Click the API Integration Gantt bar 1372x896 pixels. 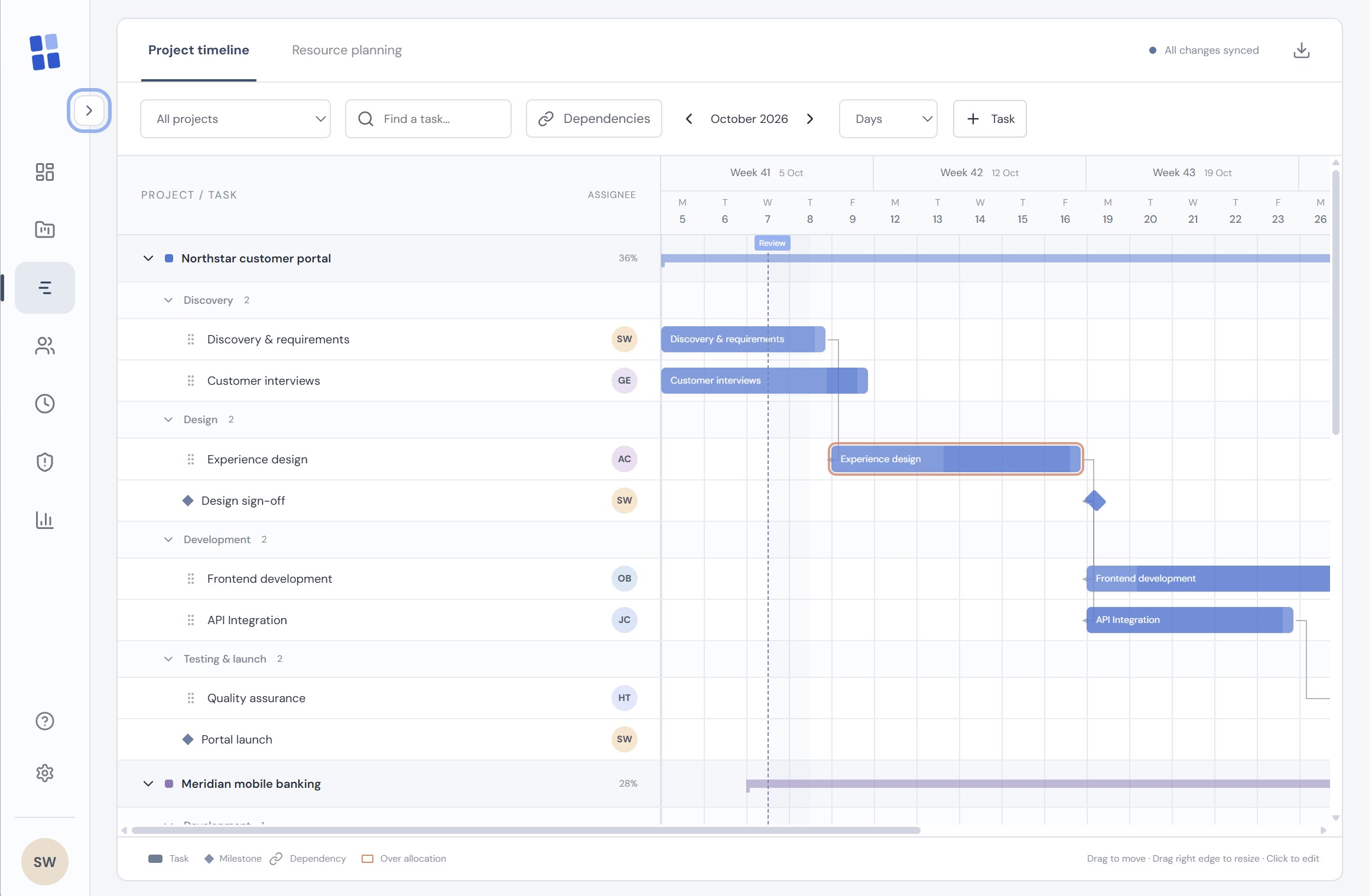(x=1189, y=620)
